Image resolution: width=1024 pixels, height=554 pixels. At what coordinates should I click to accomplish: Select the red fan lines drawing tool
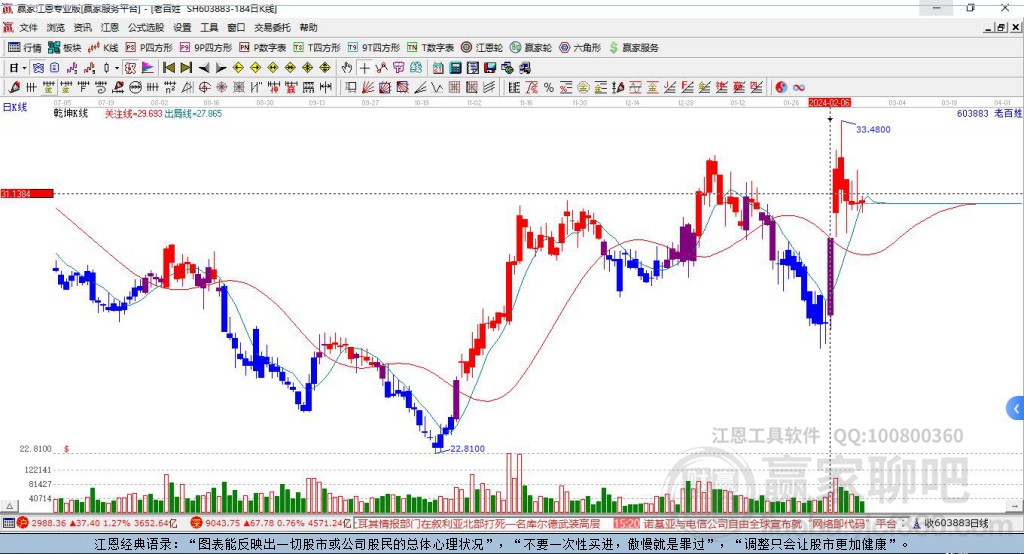[368, 87]
